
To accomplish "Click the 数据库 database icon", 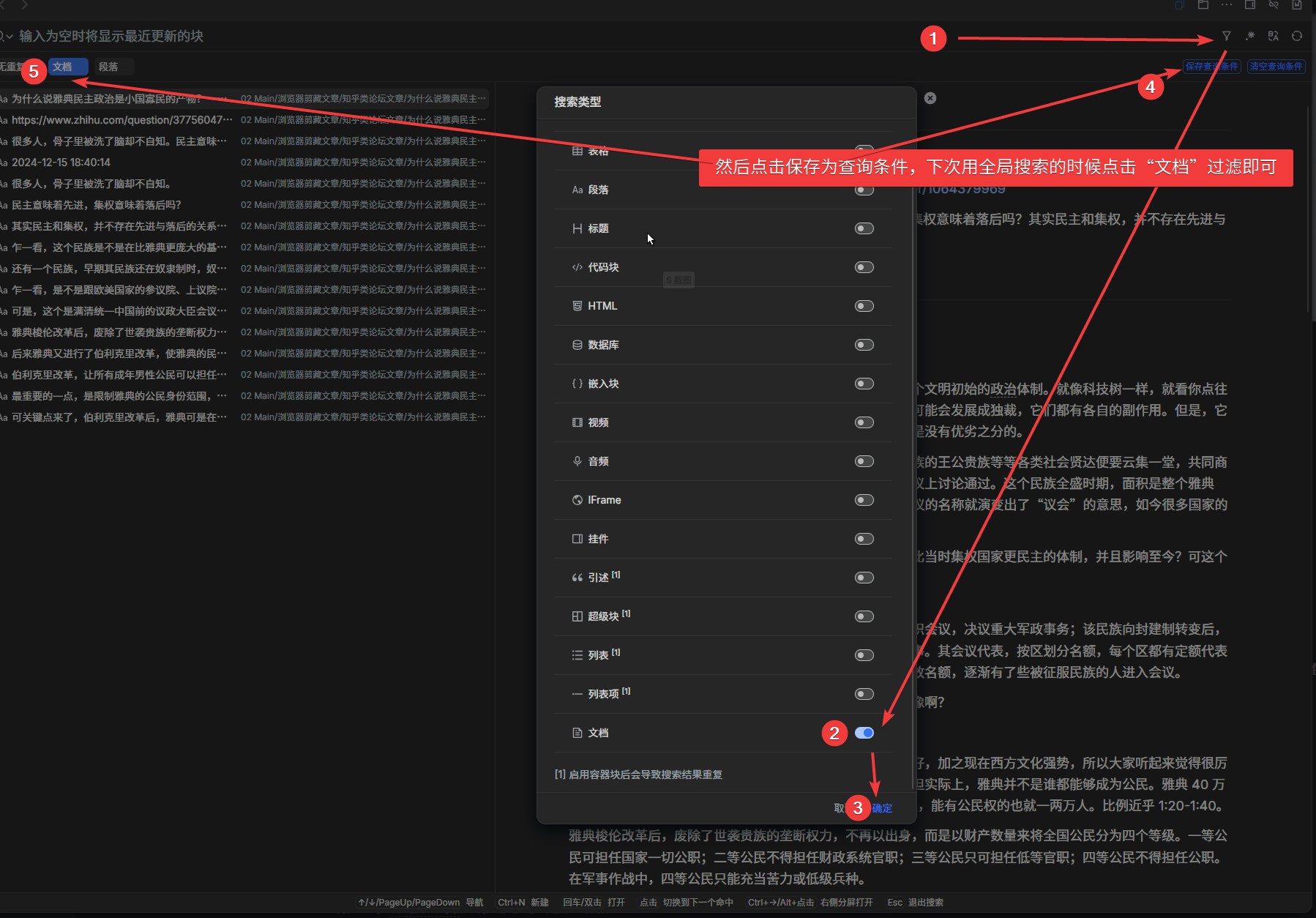I will click(577, 345).
